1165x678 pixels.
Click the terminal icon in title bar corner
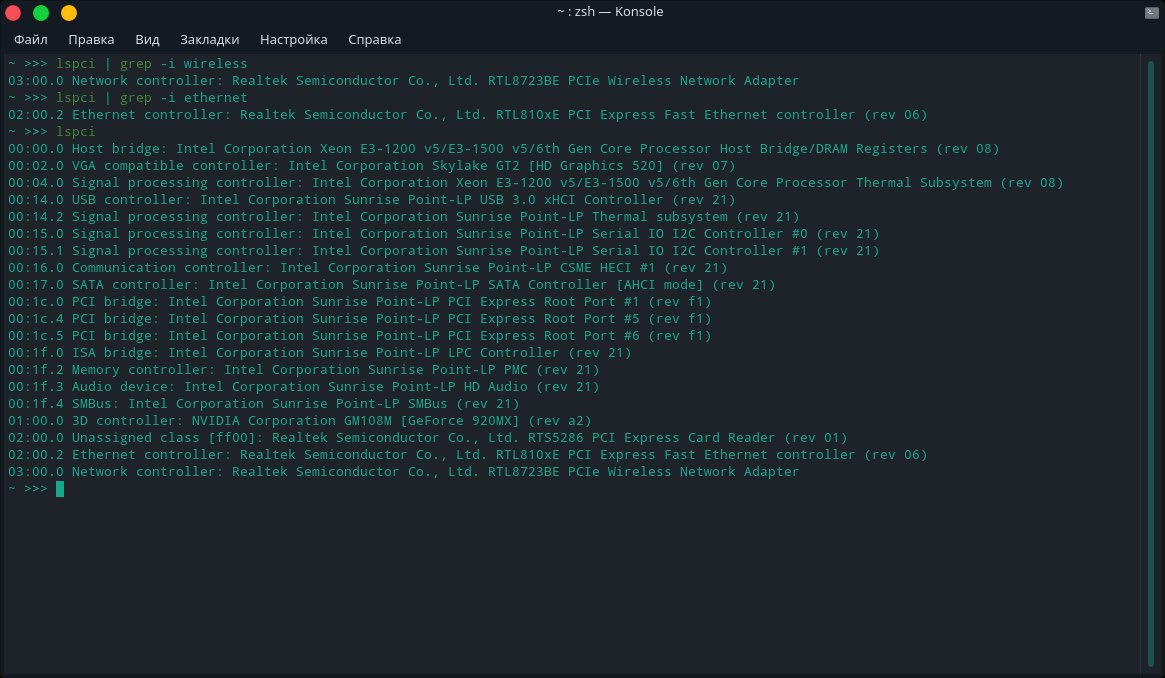(1152, 12)
